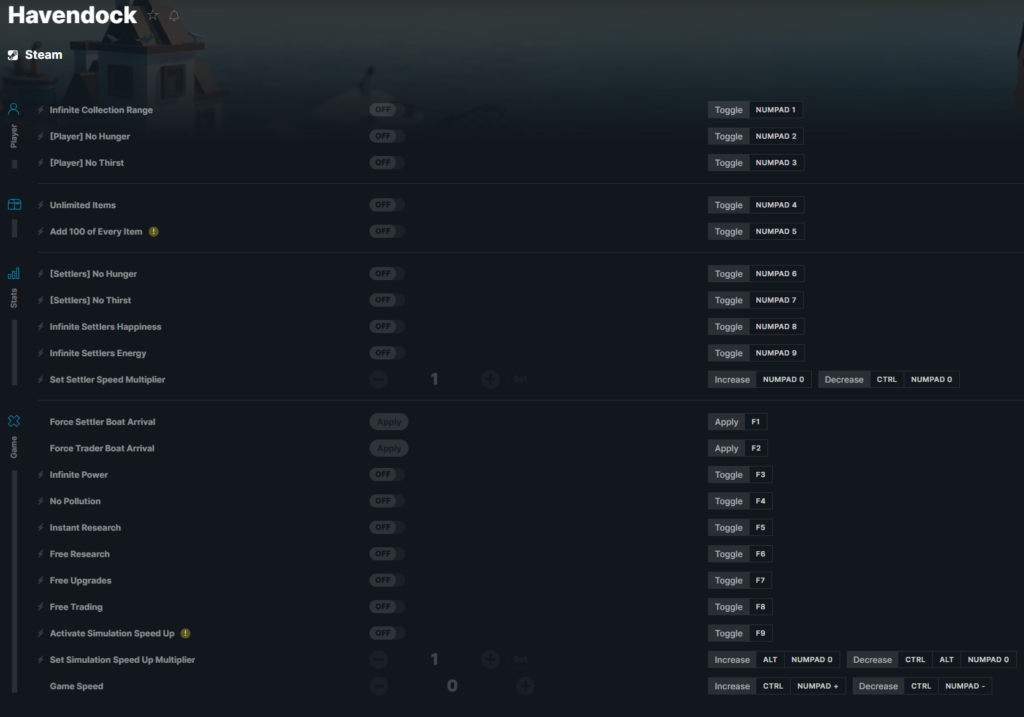The width and height of the screenshot is (1024, 717).
Task: Turn on Unlimited Items switch
Action: pos(387,205)
